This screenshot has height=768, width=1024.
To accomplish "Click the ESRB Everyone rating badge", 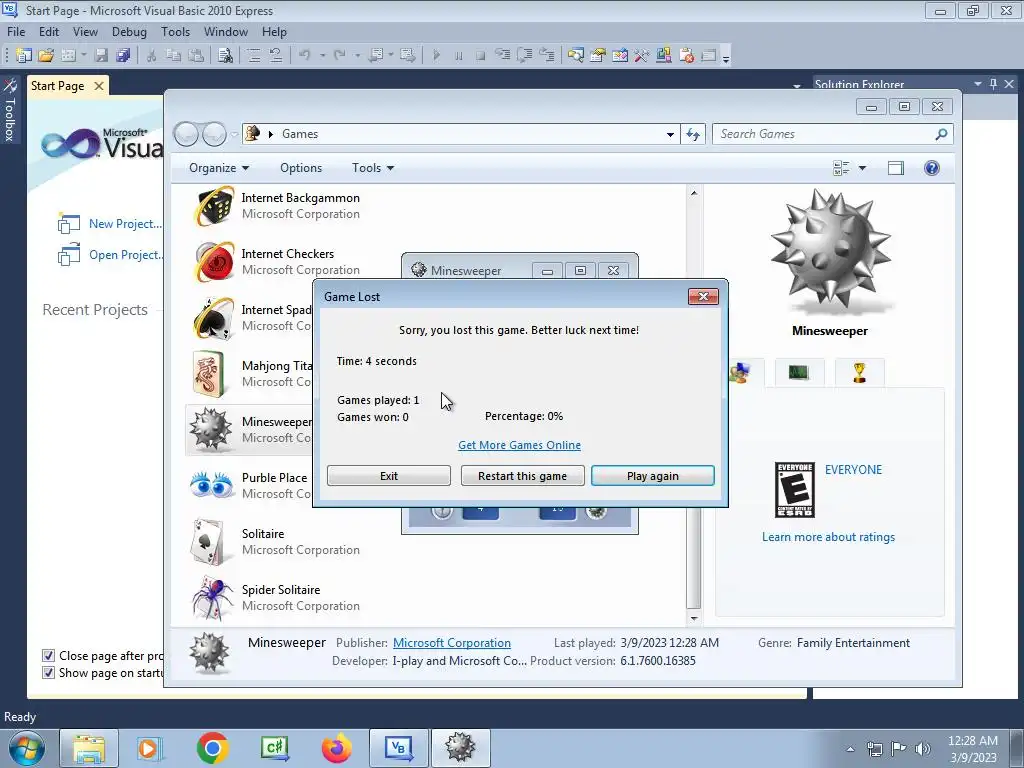I will pos(794,490).
